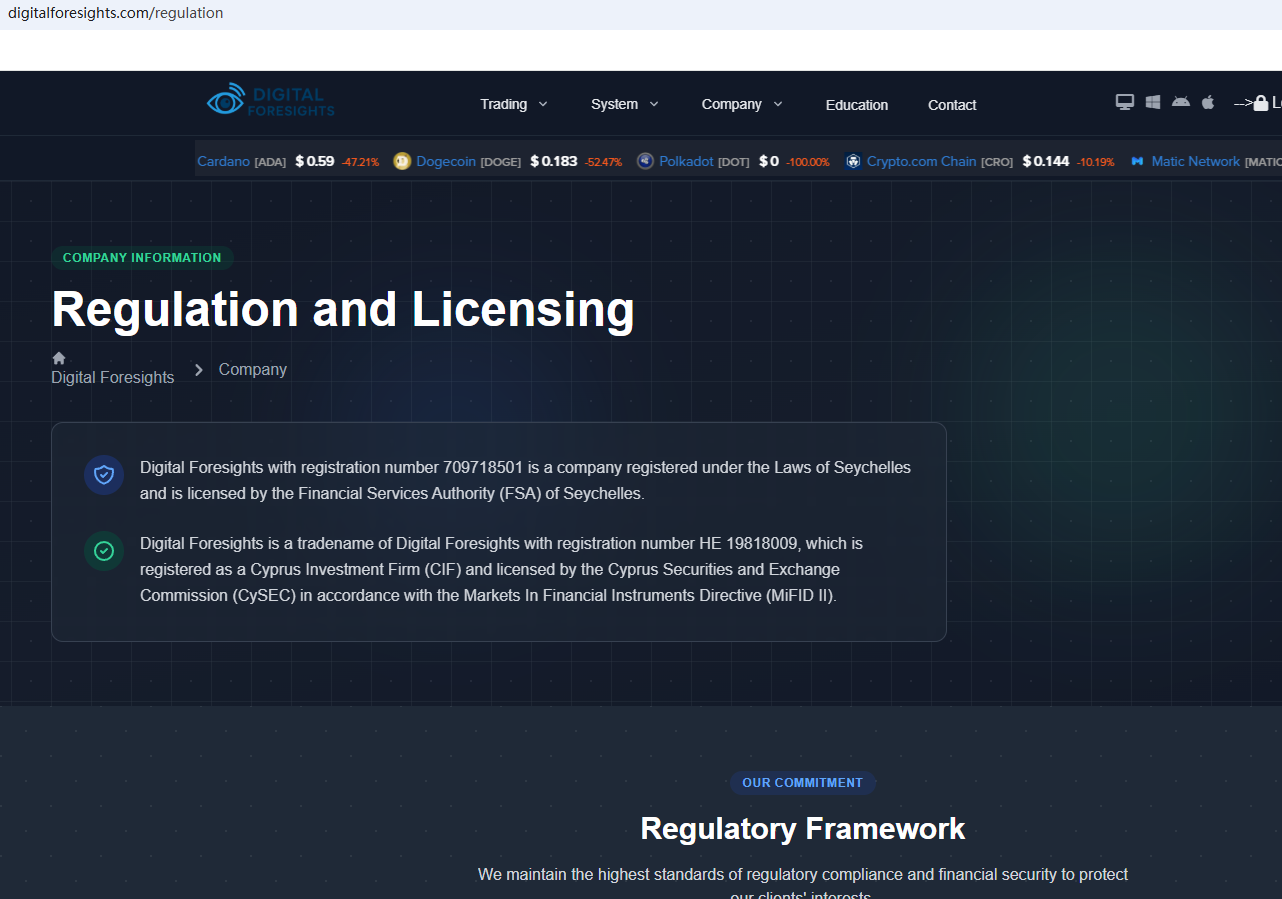
Task: Click the Dogecoin coin icon in ticker
Action: (402, 161)
